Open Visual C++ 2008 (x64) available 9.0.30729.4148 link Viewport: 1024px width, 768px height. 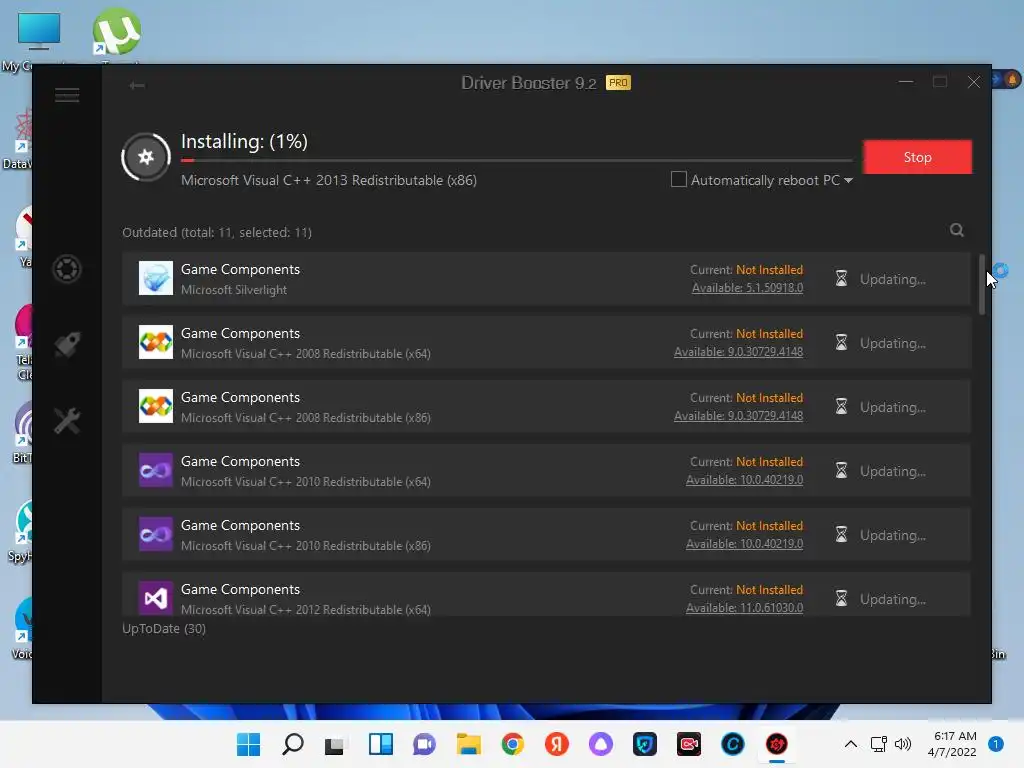tap(738, 351)
